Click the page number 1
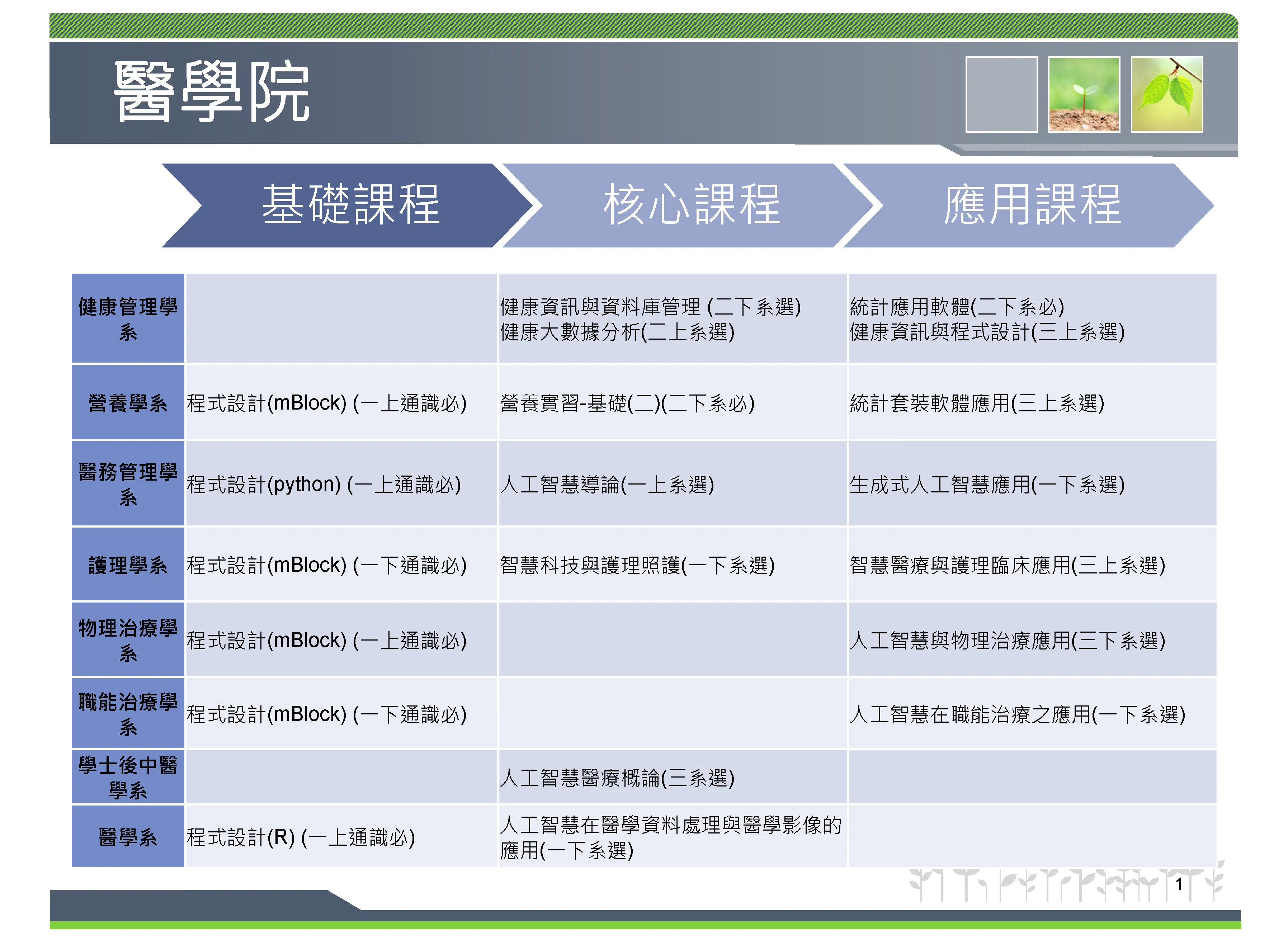The height and width of the screenshot is (940, 1288). pos(1179,884)
